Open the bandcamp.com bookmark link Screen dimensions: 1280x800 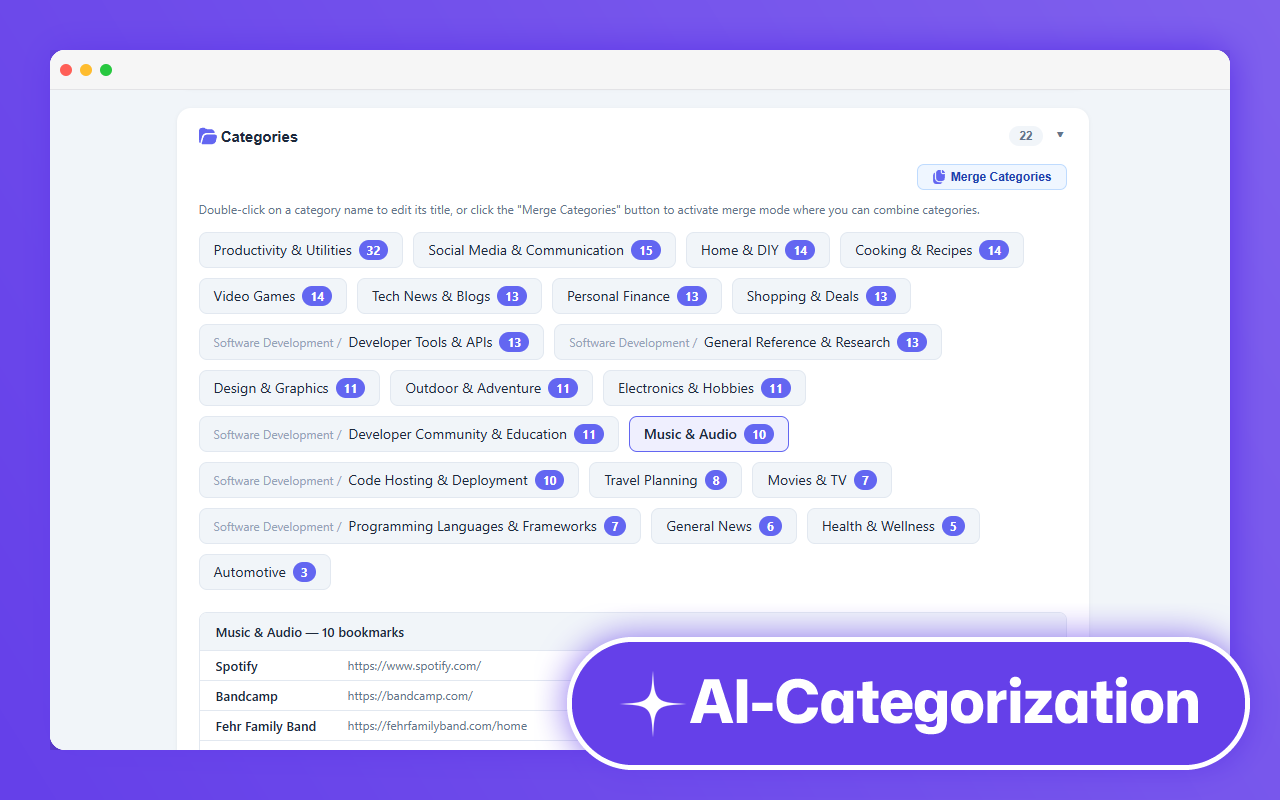click(x=410, y=696)
